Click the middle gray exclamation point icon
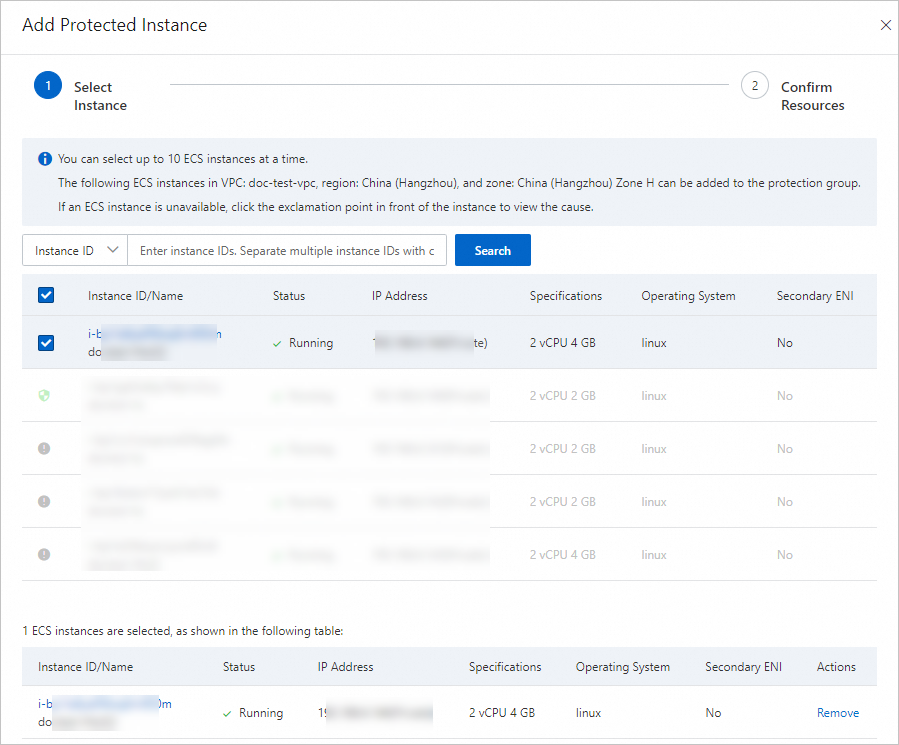Screen dimensions: 899x745 44,501
